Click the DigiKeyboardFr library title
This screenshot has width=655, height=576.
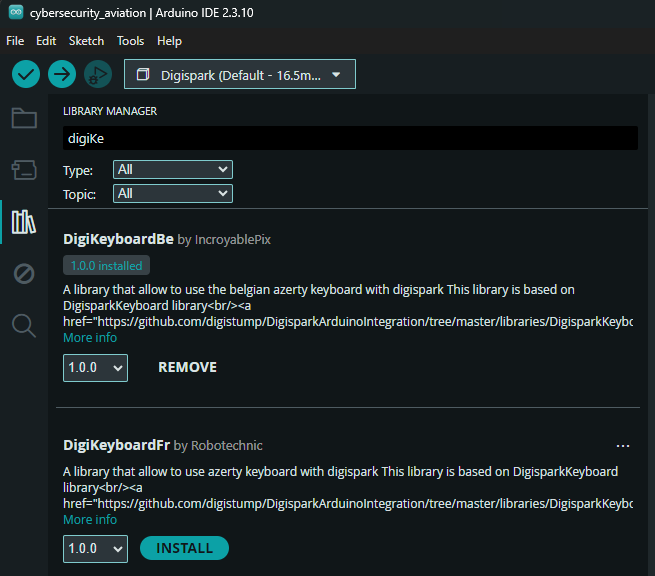point(117,445)
